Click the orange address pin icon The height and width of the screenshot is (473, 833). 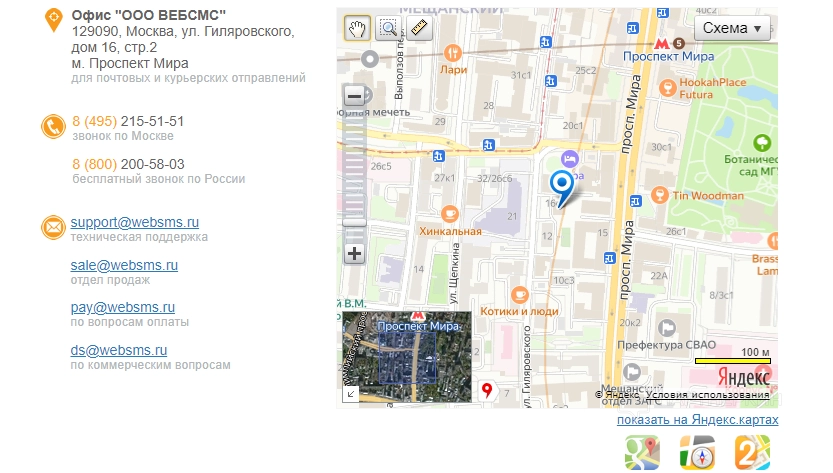coord(54,20)
